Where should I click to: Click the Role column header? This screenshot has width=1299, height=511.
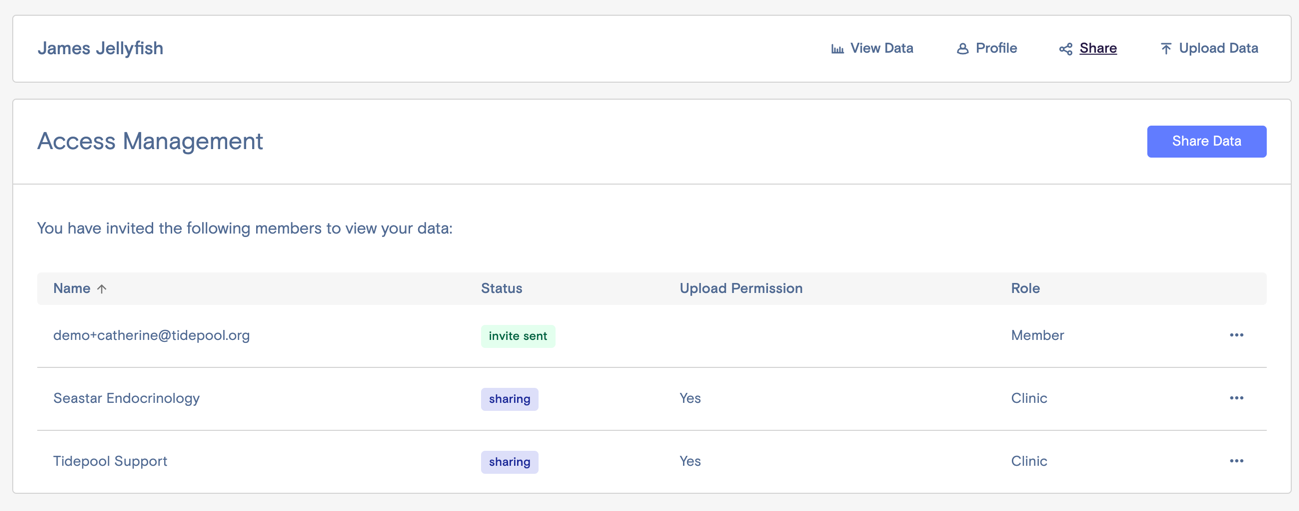tap(1025, 288)
